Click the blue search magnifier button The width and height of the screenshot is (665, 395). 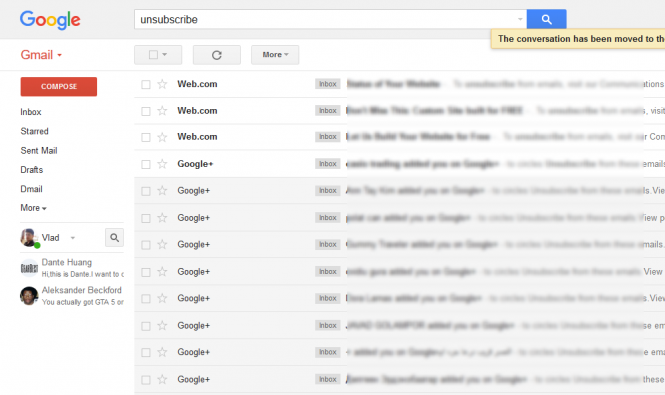[546, 19]
